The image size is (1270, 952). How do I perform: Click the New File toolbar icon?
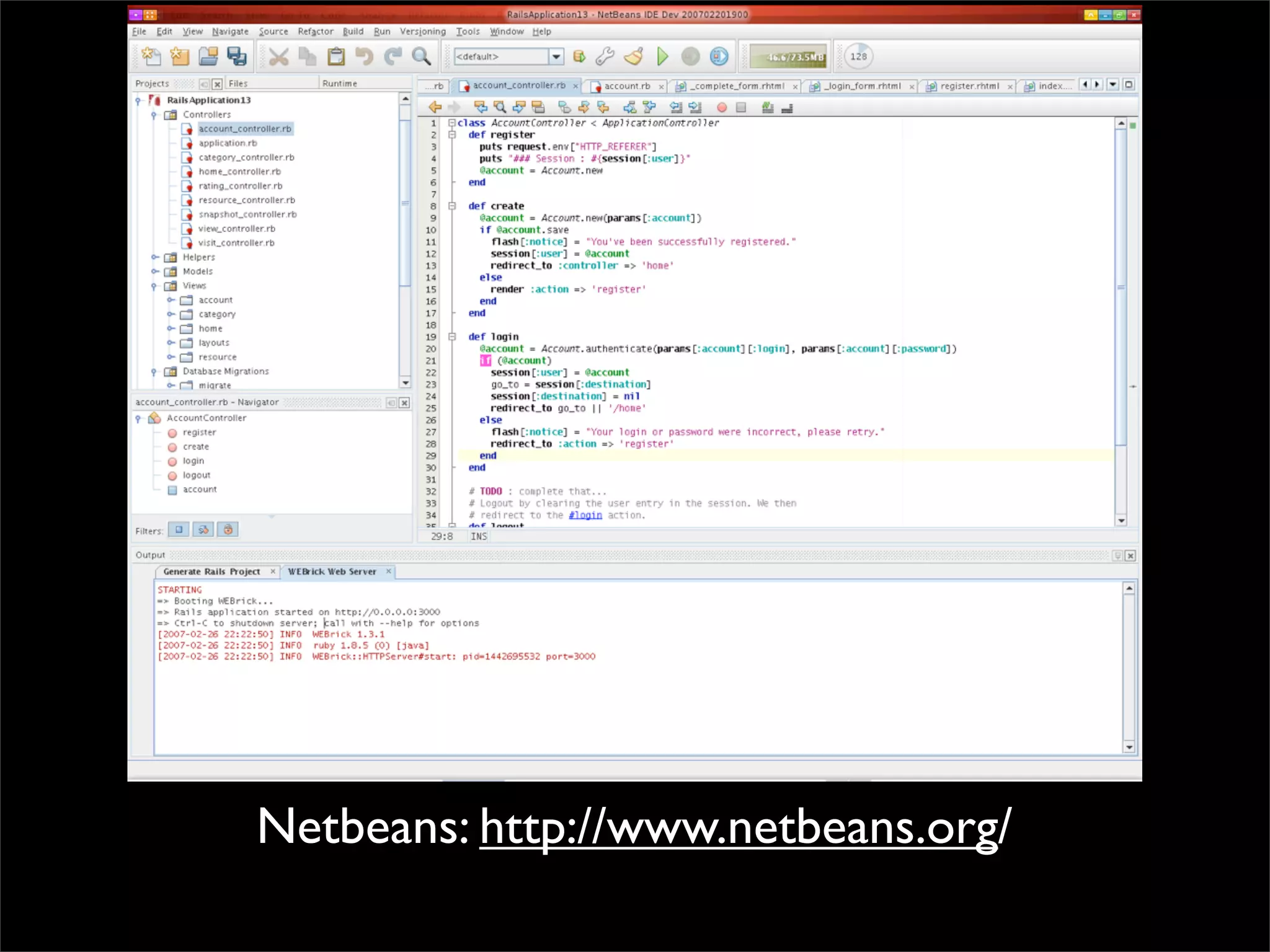pyautogui.click(x=151, y=56)
